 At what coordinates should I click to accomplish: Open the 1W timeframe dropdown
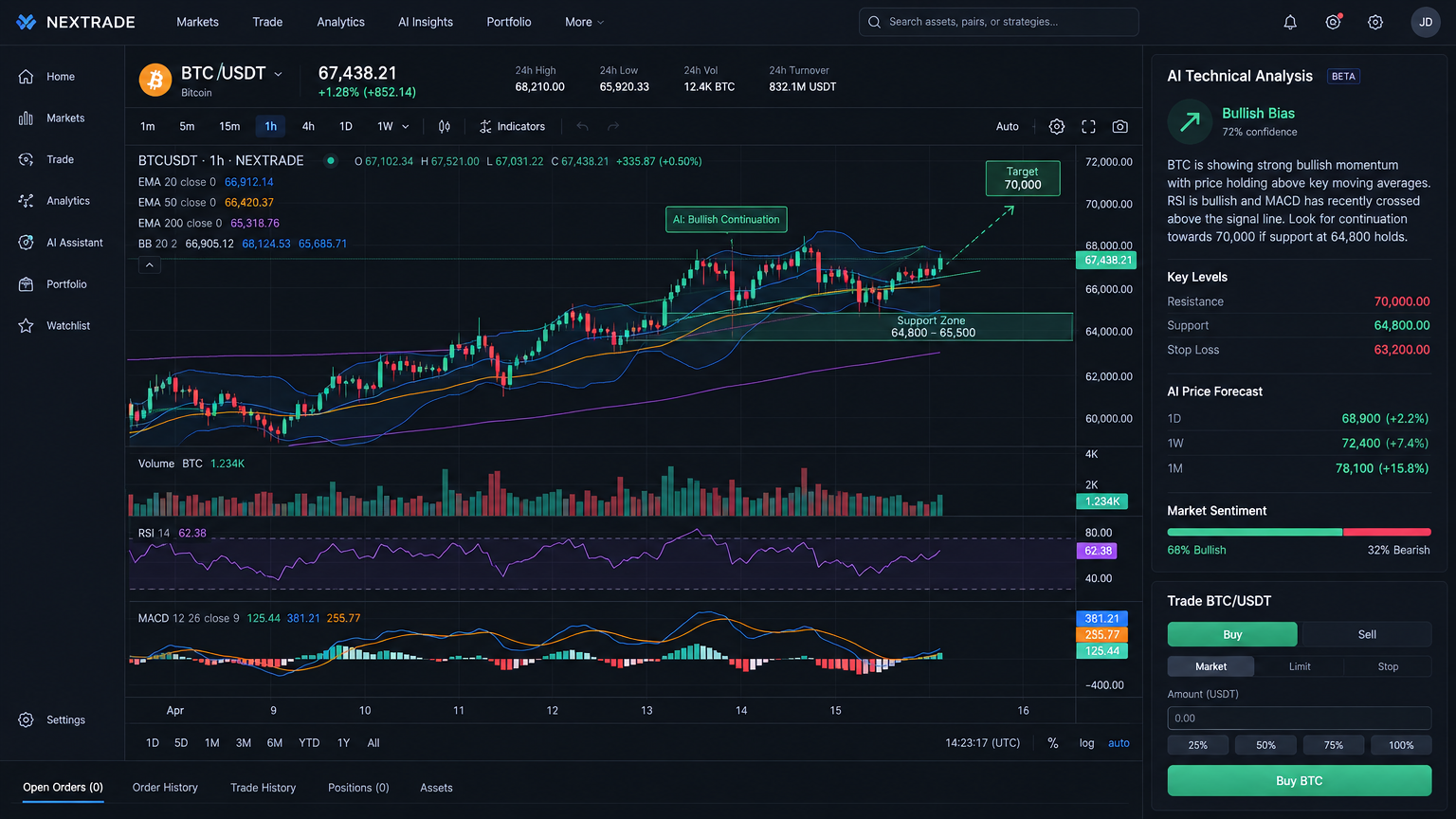pos(392,126)
